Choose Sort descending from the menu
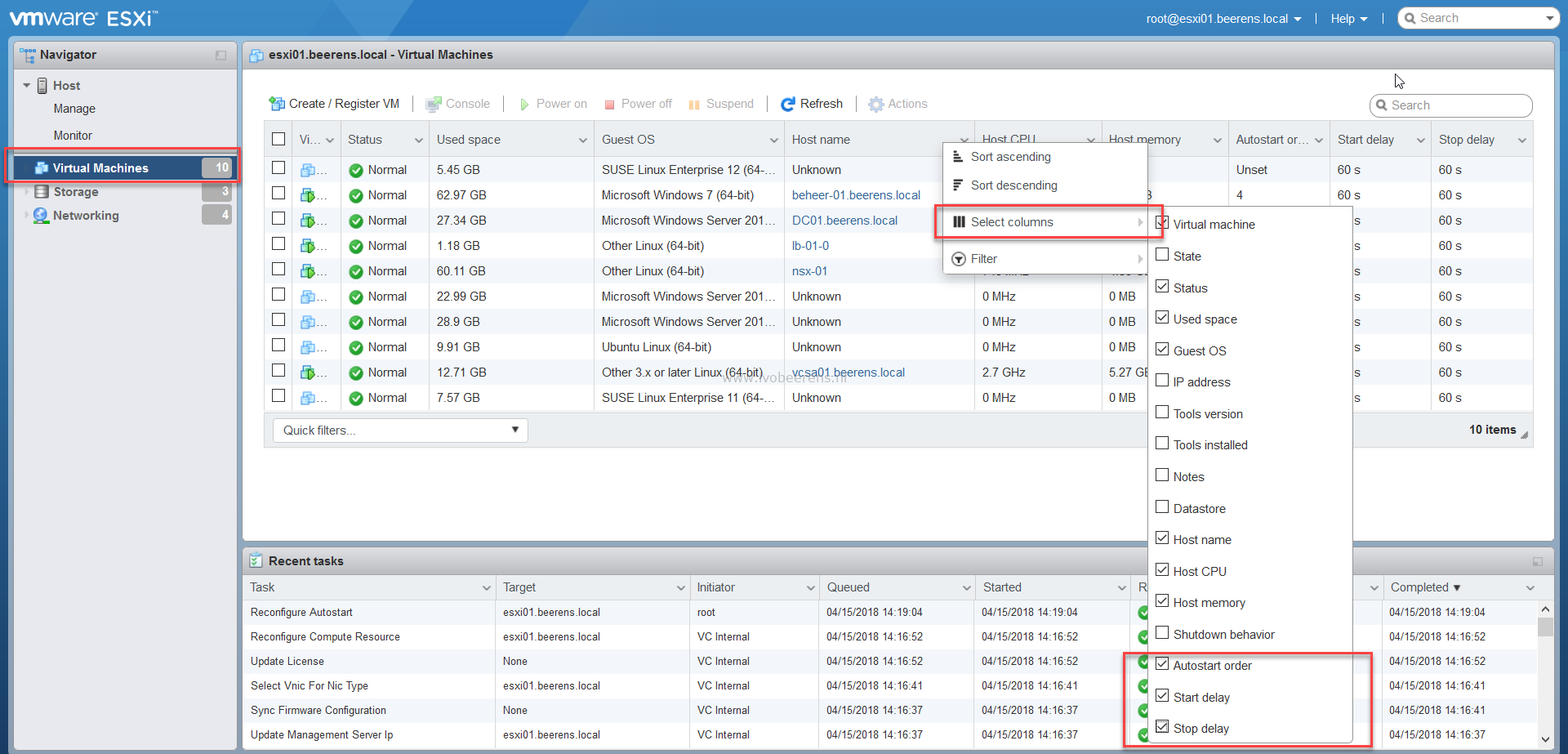Screen dimensions: 1568x754 coord(1045,185)
